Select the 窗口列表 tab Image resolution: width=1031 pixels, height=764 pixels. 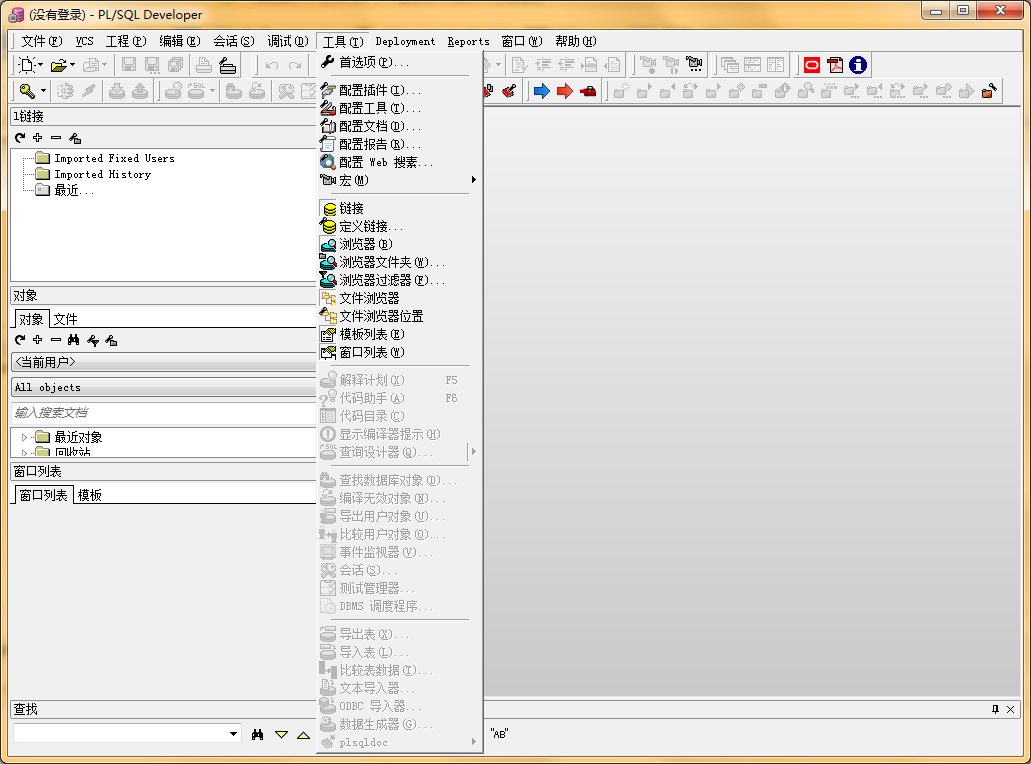[43, 495]
